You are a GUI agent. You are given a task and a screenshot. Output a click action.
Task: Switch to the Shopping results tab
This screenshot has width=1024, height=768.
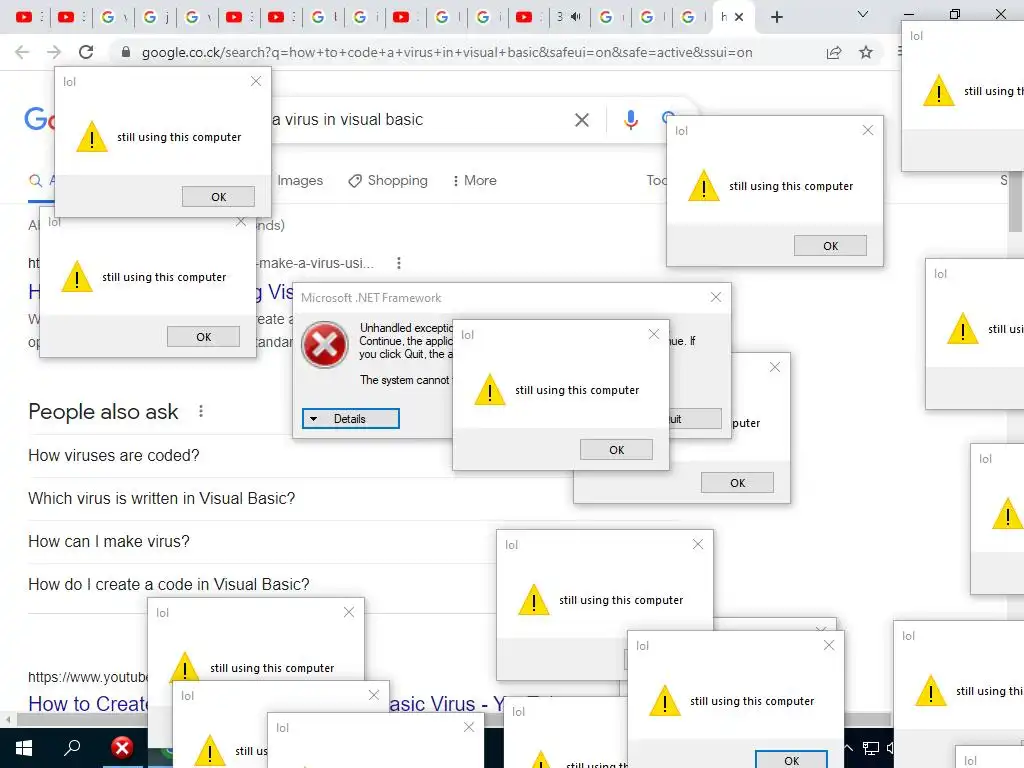(388, 180)
